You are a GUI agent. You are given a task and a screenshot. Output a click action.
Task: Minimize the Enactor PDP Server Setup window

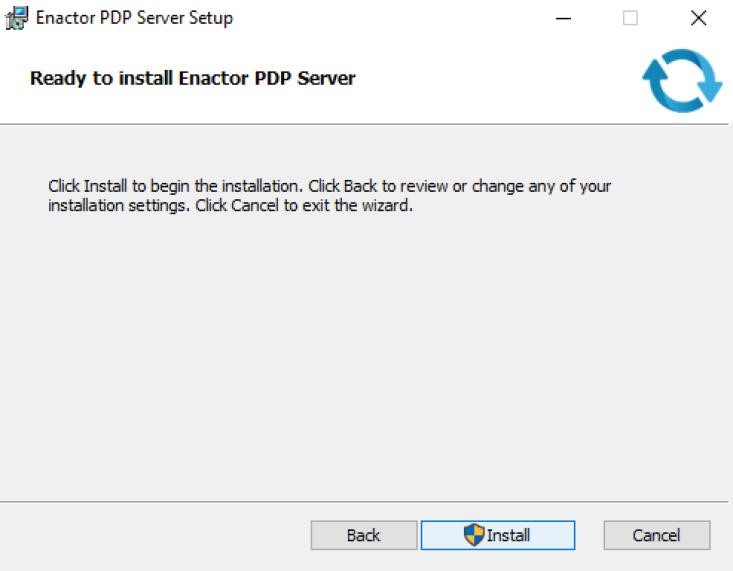coord(564,18)
